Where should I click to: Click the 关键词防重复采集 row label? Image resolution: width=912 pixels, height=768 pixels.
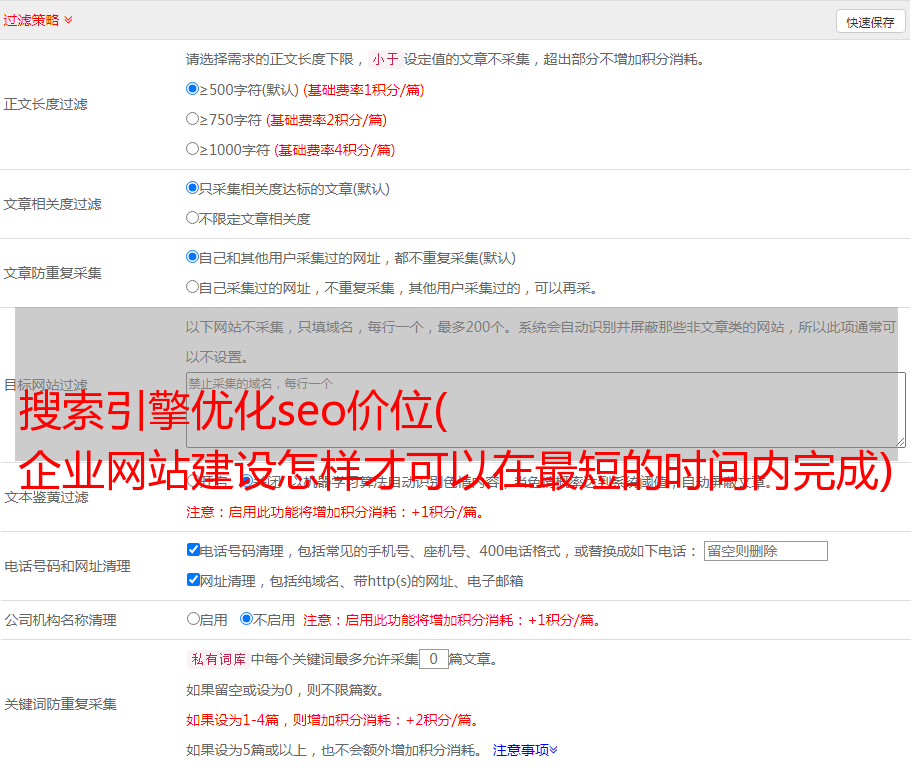pos(60,705)
